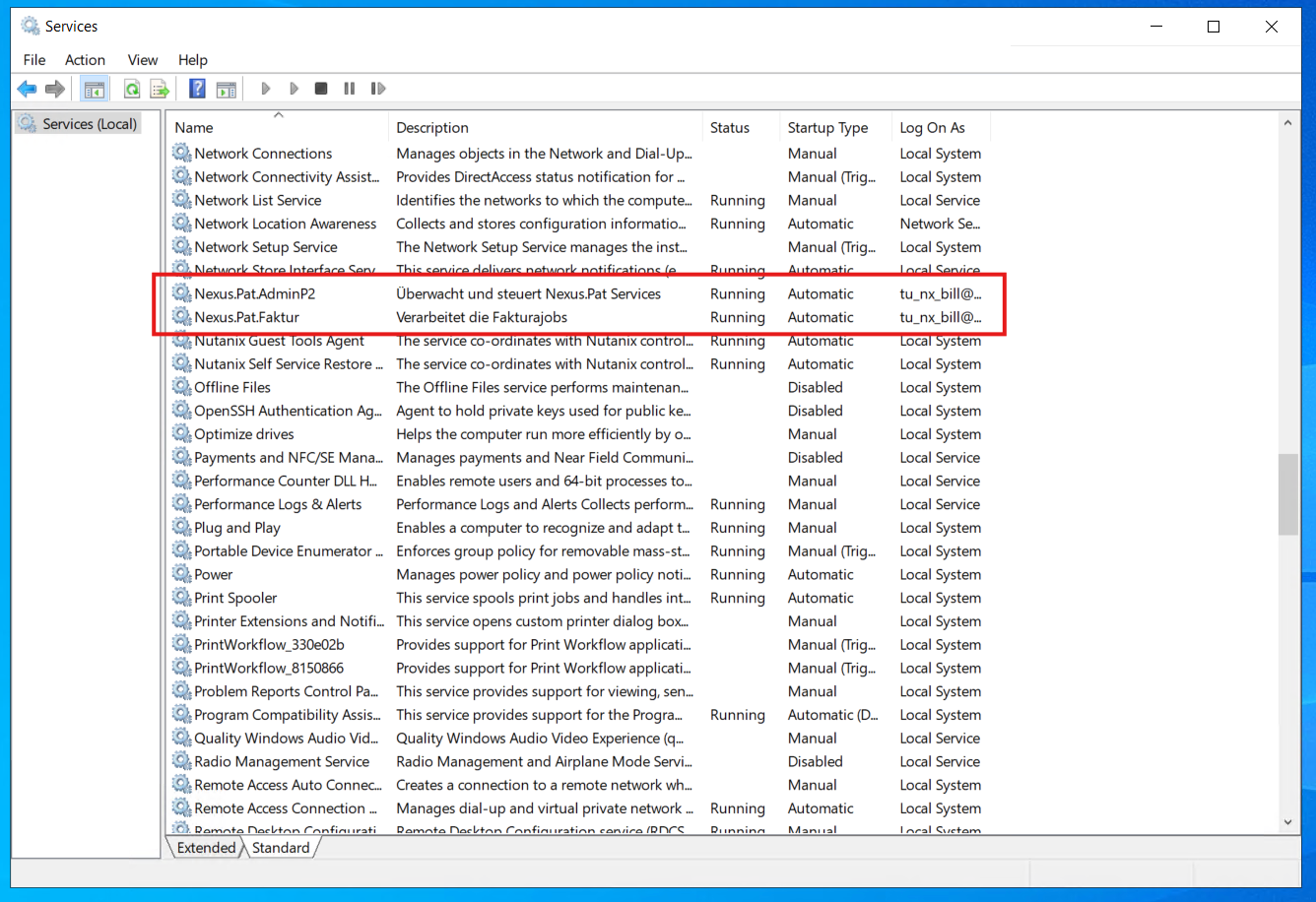This screenshot has width=1316, height=902.
Task: Toggle Show/Hide Console Tree toolbar button
Action: click(x=95, y=89)
